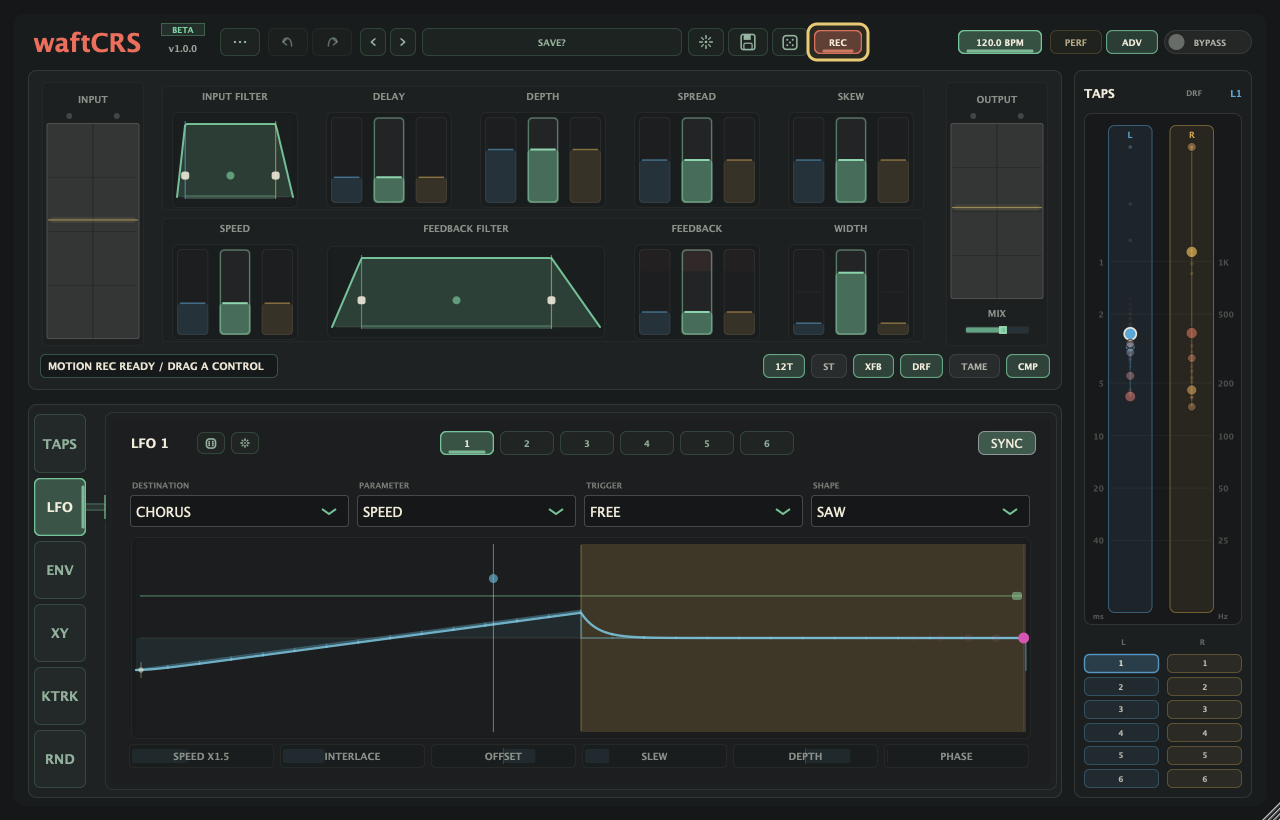1280x820 pixels.
Task: Open the TRIGGER dropdown set to FREE
Action: (x=693, y=511)
